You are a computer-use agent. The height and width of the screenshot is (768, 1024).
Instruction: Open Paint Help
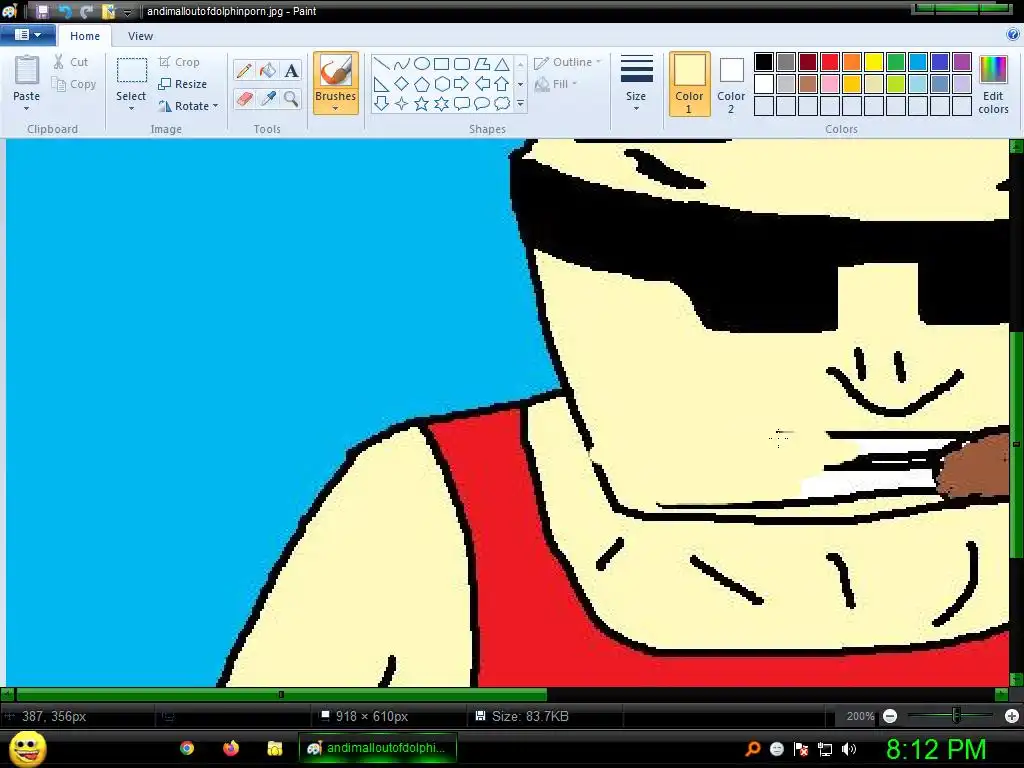[x=1013, y=35]
